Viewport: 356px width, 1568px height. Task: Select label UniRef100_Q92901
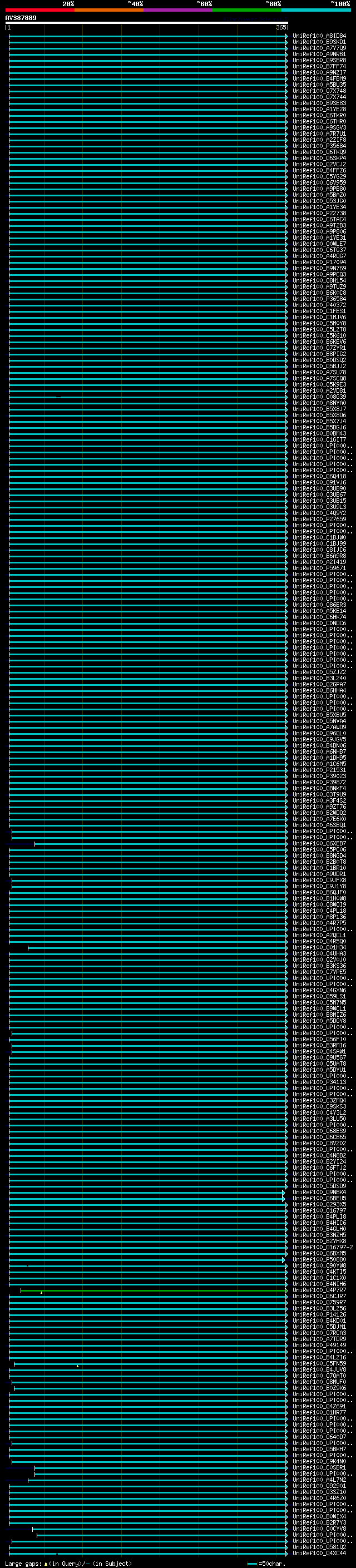click(x=319, y=1486)
